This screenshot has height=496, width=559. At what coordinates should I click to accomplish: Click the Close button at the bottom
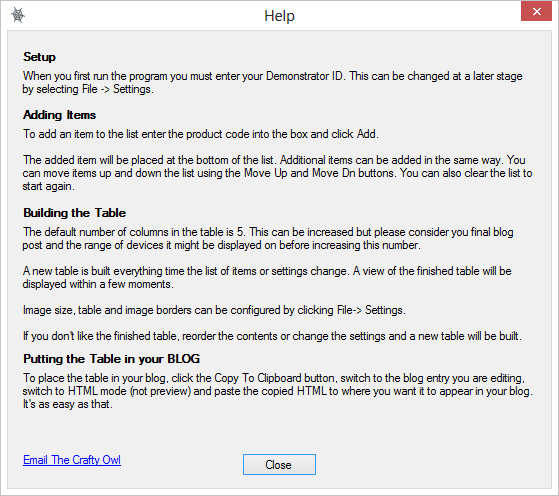[279, 464]
